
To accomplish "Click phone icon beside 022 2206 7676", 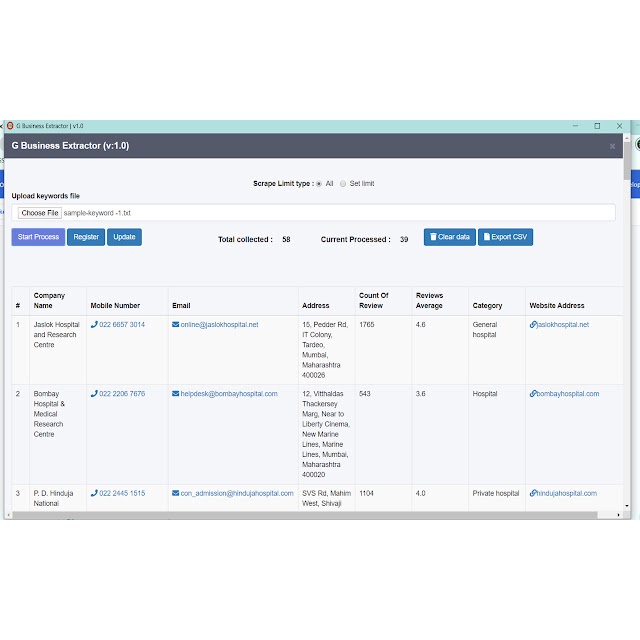I will click(x=94, y=394).
